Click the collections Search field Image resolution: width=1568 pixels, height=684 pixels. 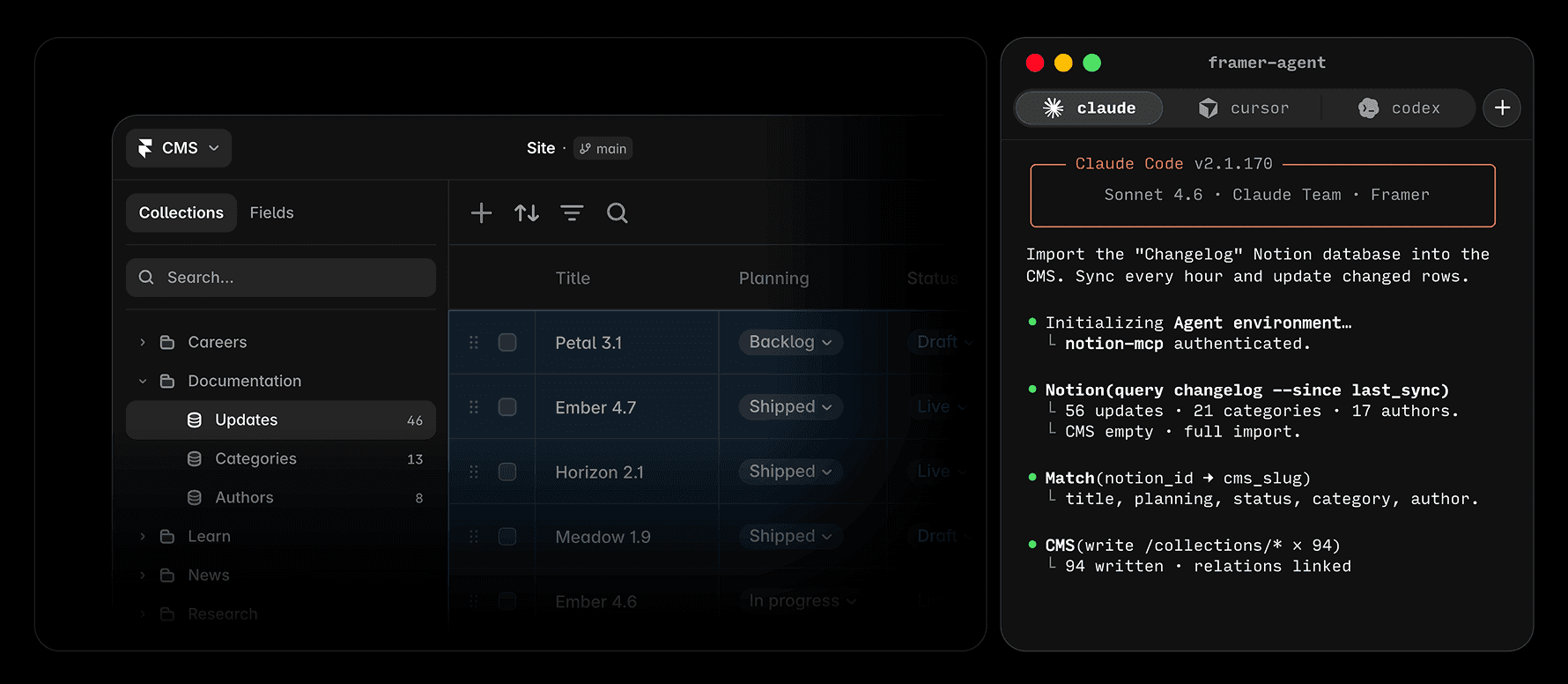pyautogui.click(x=281, y=278)
